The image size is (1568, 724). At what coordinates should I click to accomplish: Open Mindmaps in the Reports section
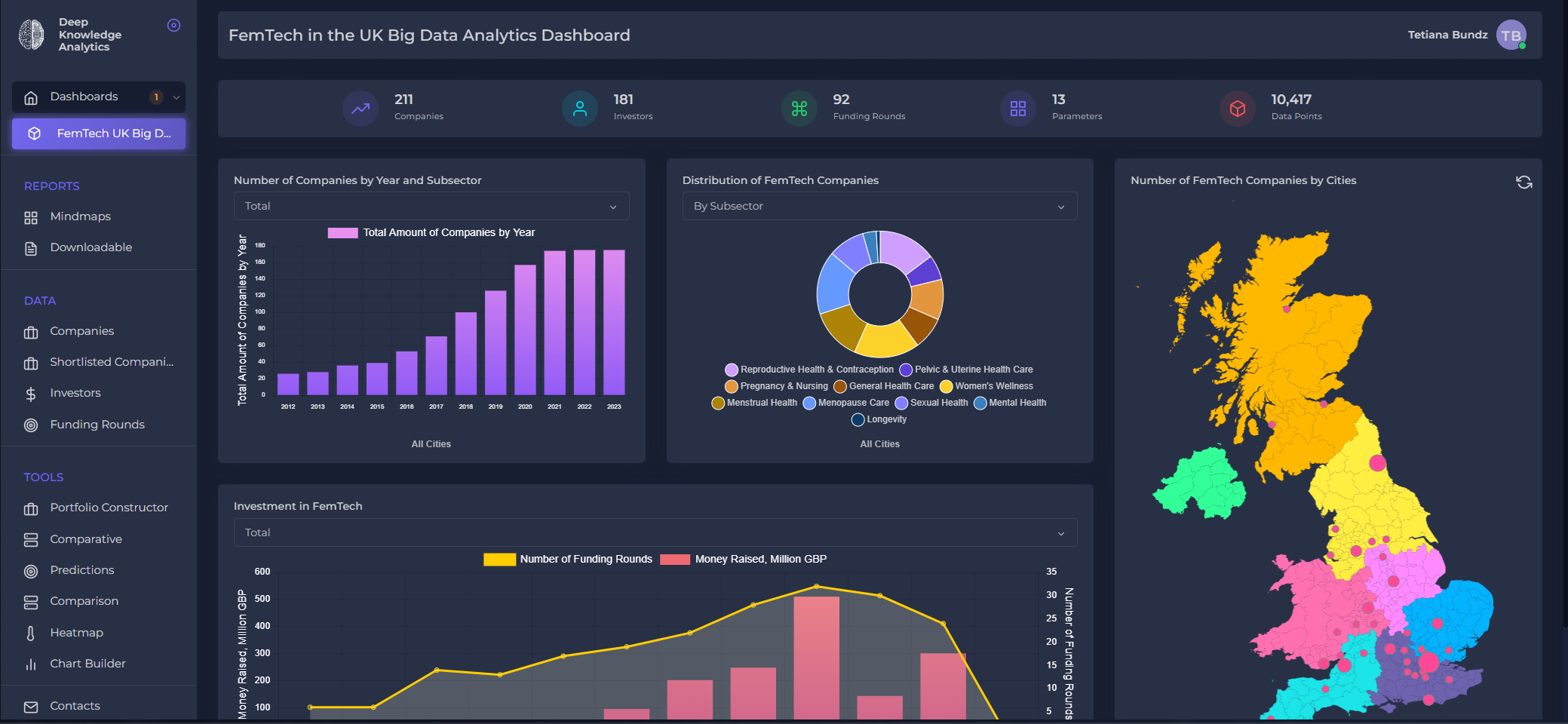[80, 217]
